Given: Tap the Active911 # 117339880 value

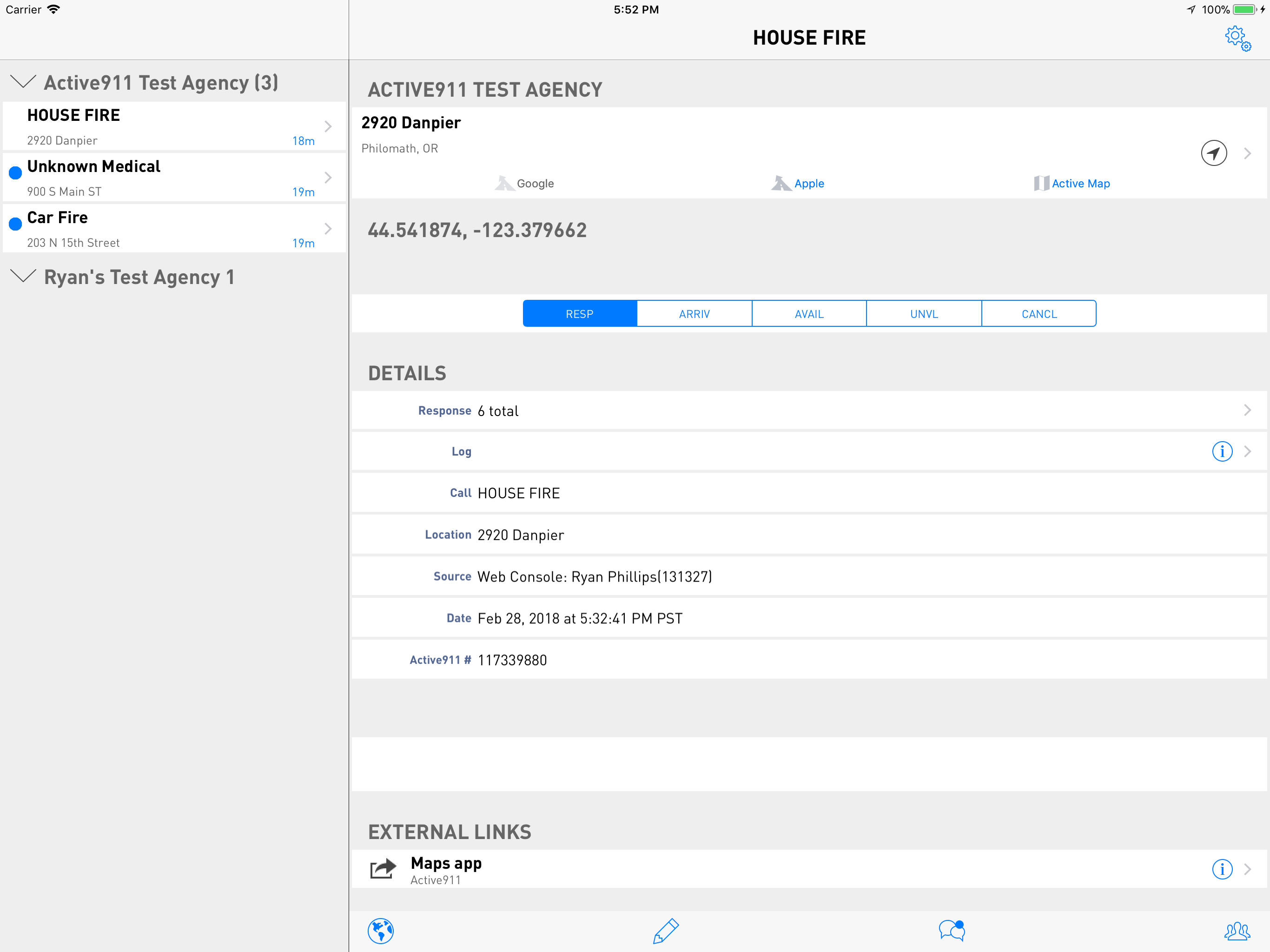Looking at the screenshot, I should point(512,661).
